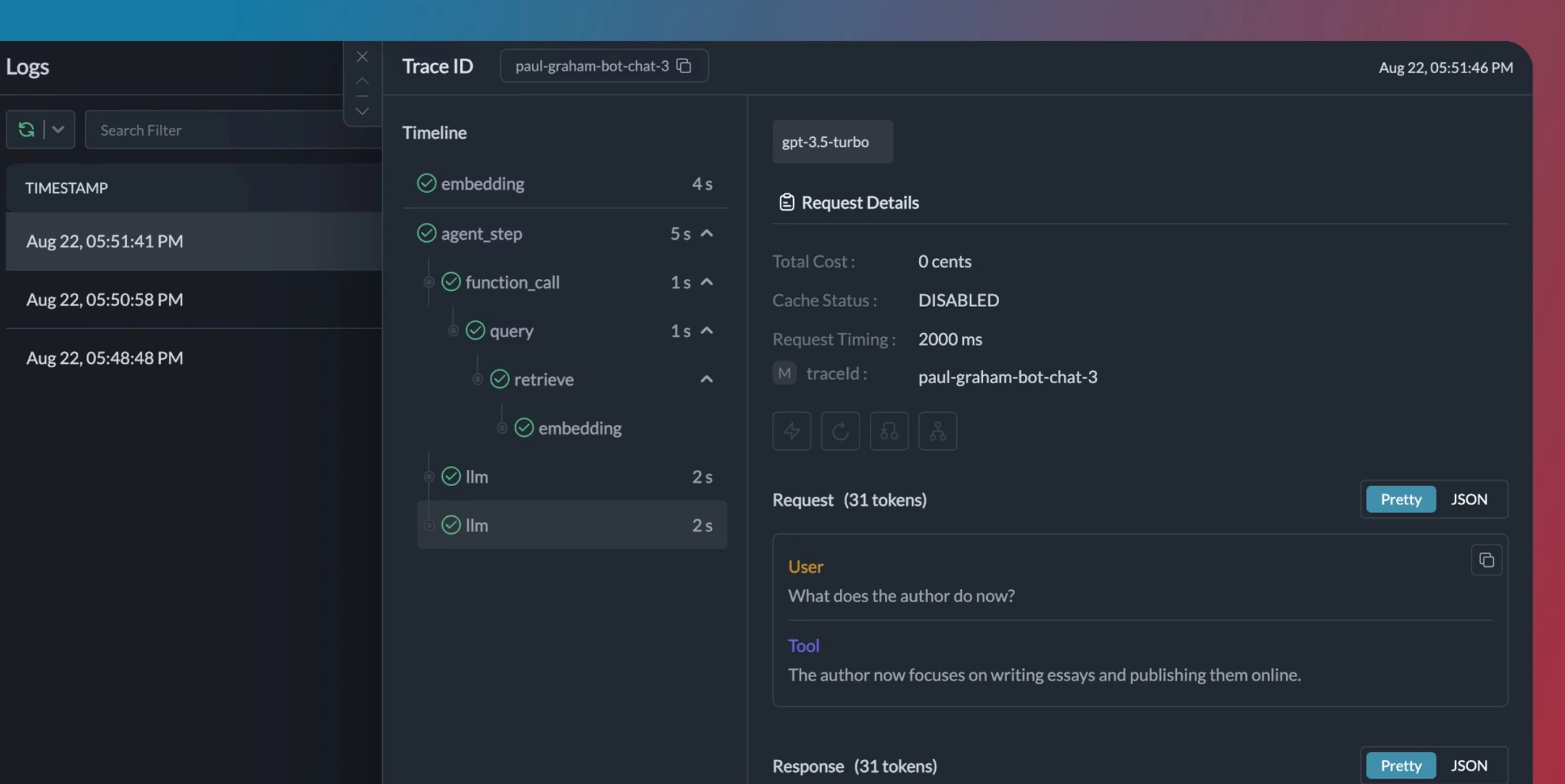Open the log from 05:50:58 PM
Screen dimensions: 1565x784
(x=194, y=299)
